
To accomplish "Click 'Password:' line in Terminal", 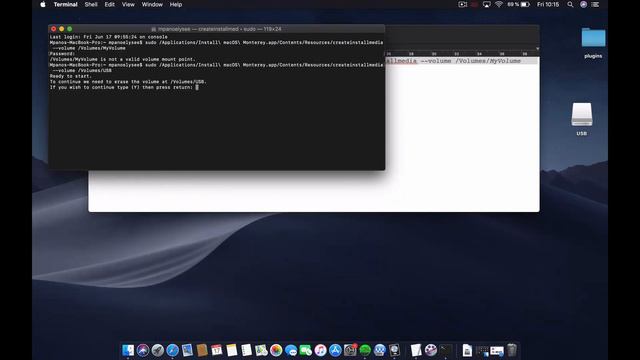I will 62,53.
